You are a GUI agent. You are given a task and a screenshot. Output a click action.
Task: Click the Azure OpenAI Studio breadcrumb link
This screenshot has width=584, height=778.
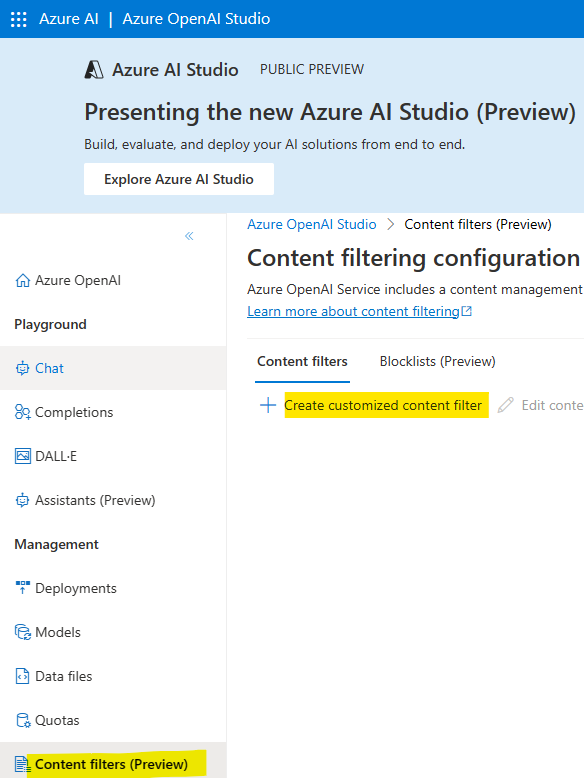pos(312,224)
